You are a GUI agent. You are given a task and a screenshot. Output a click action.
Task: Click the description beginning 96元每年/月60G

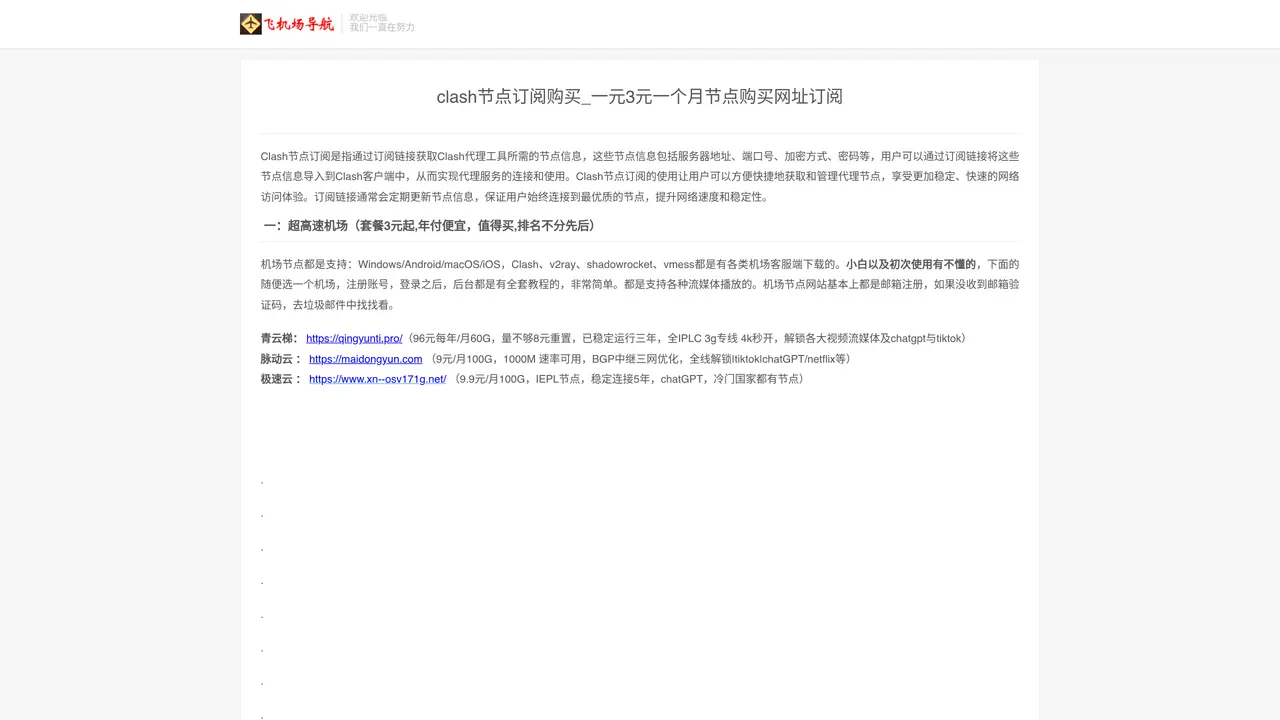coord(687,339)
